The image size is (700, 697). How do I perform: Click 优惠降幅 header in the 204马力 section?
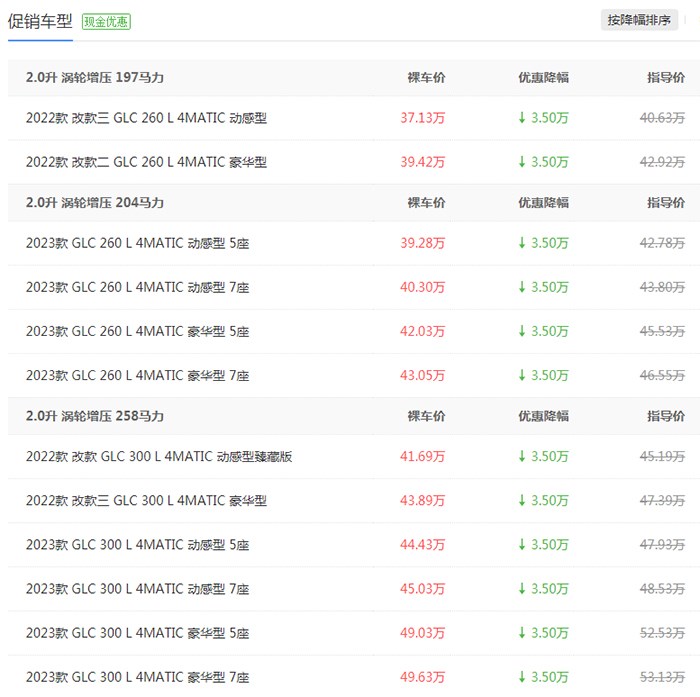click(543, 203)
